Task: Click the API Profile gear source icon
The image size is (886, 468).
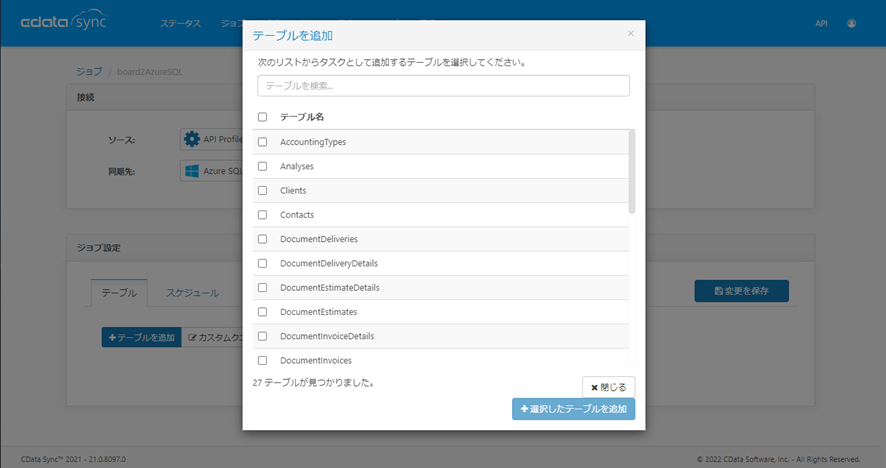Action: tap(191, 139)
